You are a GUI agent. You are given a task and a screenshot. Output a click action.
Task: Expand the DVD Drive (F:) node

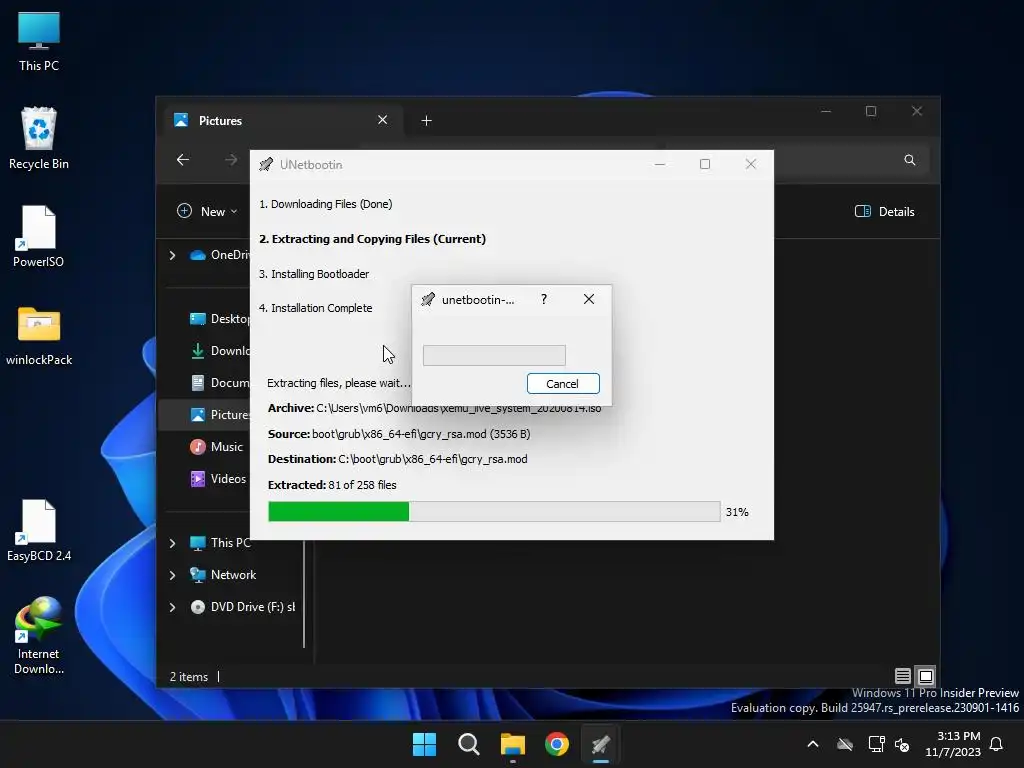point(172,607)
